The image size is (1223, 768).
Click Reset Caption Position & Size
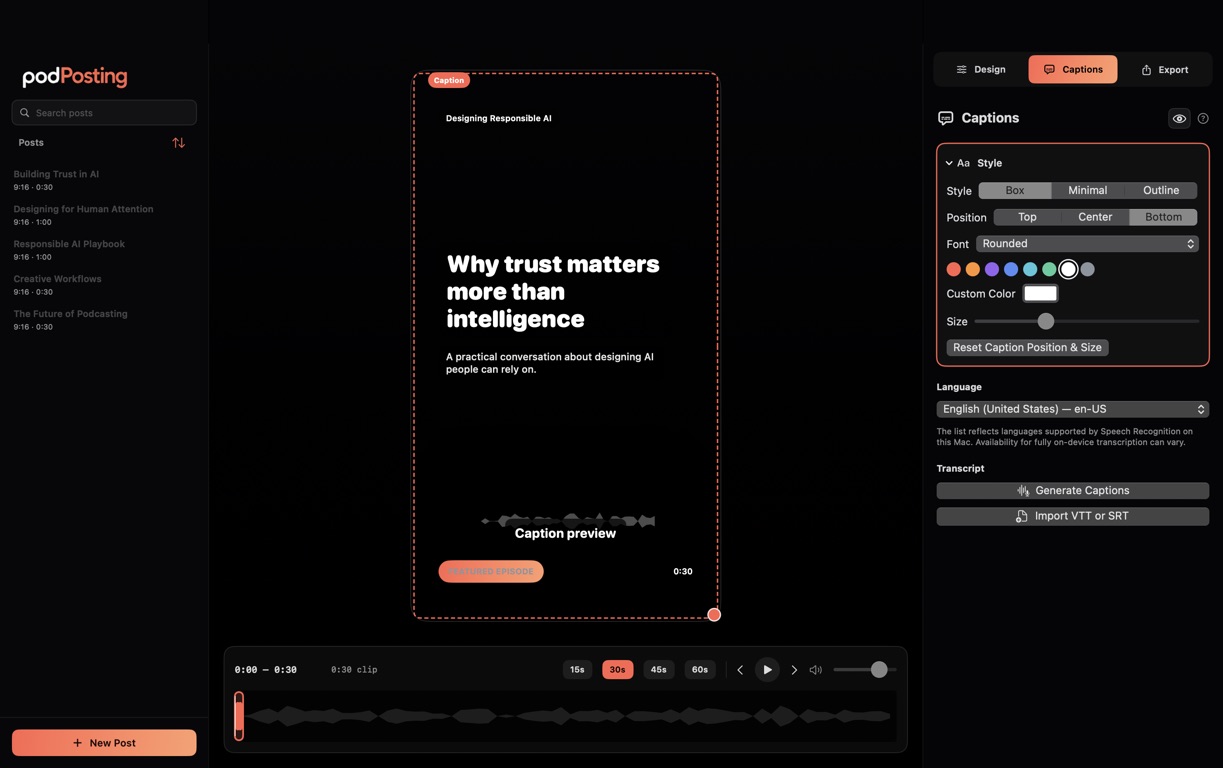point(1027,347)
